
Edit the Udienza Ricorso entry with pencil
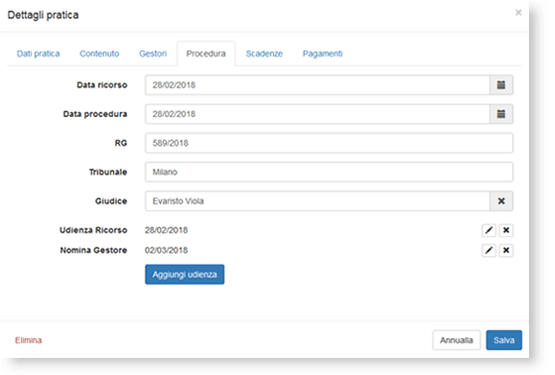click(x=489, y=230)
